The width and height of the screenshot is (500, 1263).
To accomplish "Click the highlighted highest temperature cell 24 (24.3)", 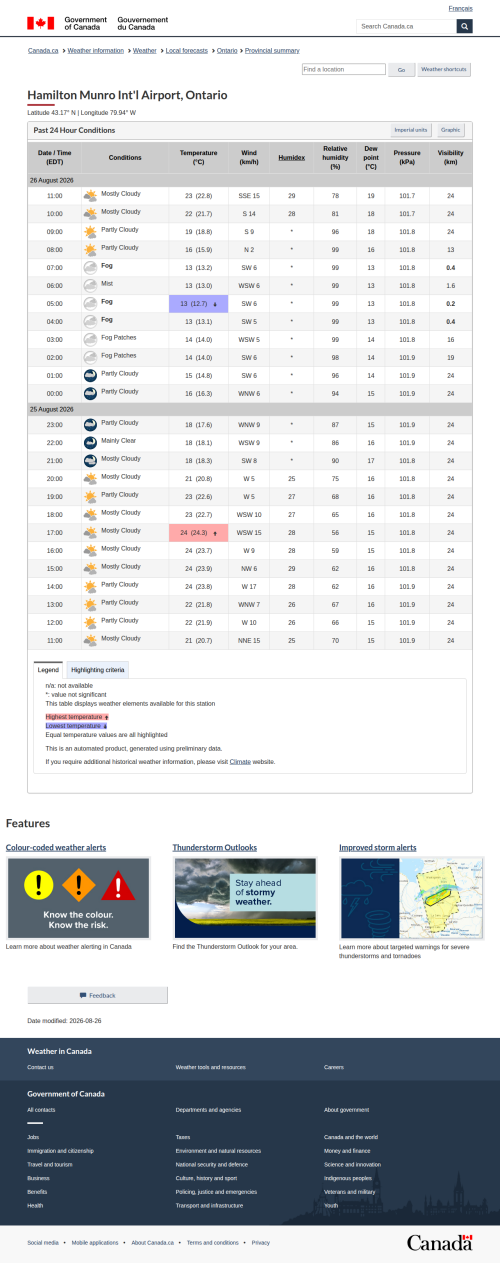I will tap(199, 532).
